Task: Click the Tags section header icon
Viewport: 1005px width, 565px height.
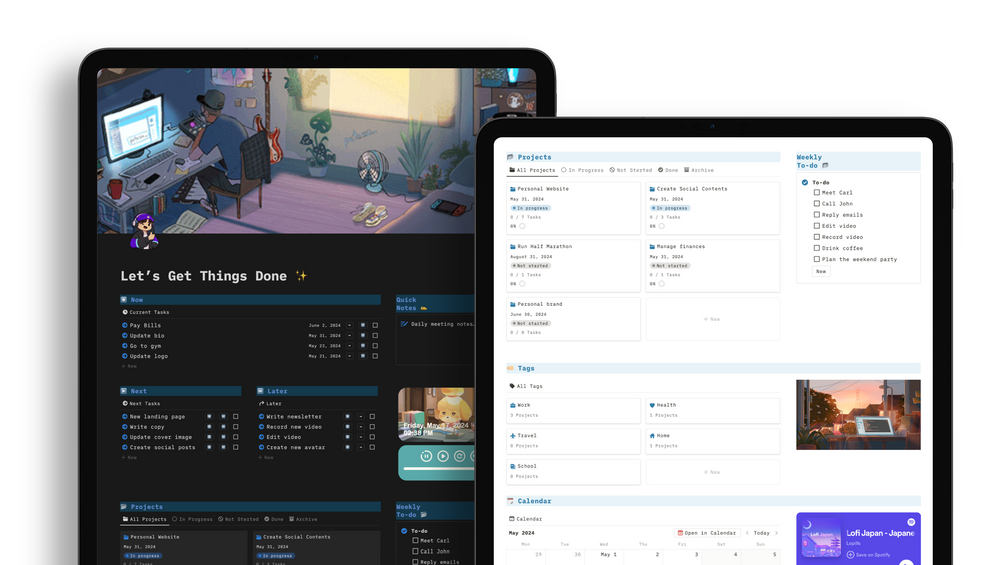Action: pyautogui.click(x=511, y=368)
